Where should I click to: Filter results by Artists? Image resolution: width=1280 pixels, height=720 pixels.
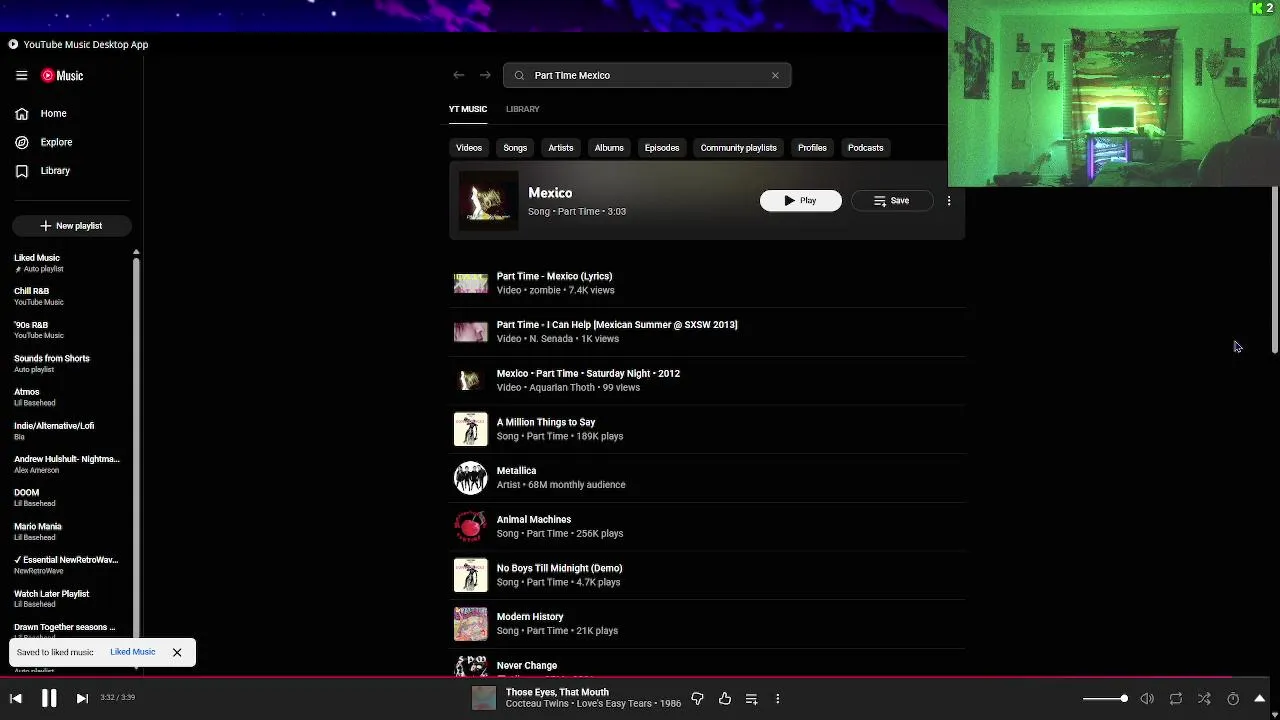pos(560,148)
